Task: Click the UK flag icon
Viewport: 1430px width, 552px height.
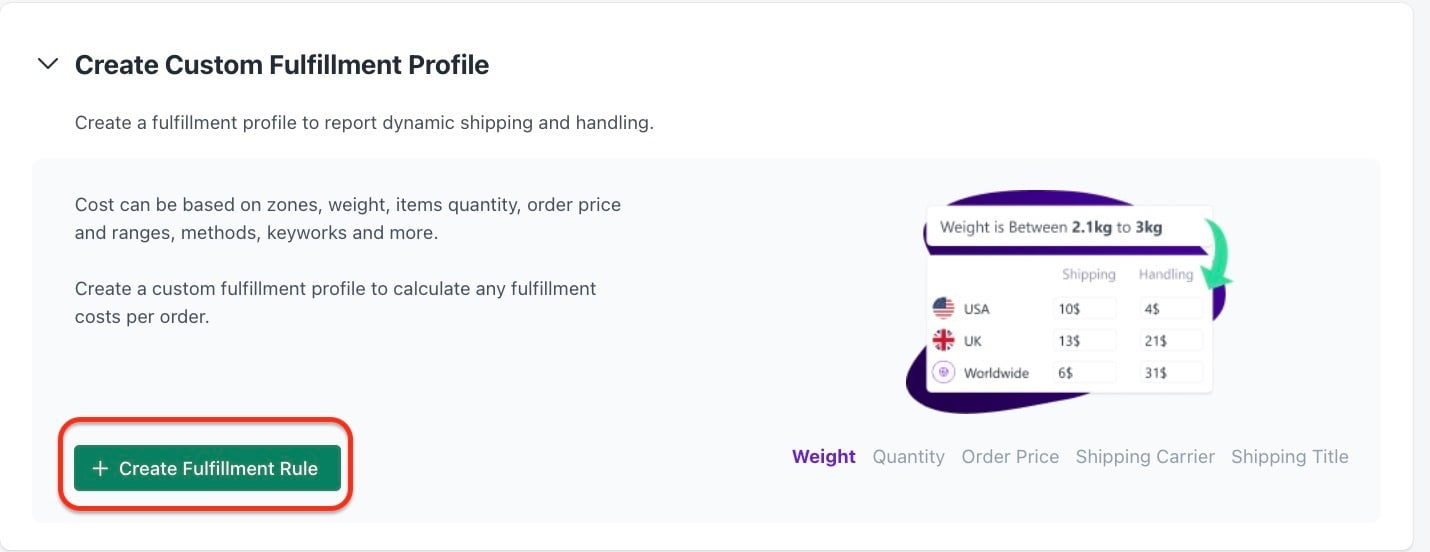Action: coord(943,341)
